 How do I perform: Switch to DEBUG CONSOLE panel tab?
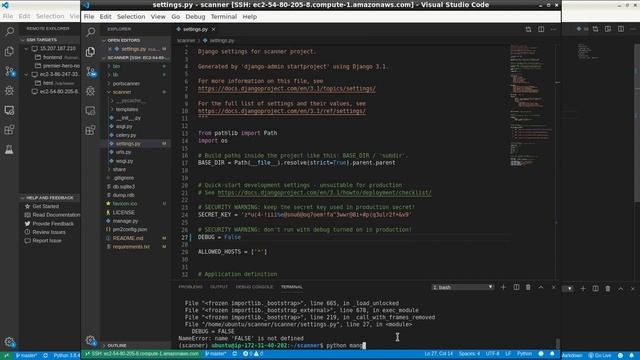pyautogui.click(x=254, y=287)
